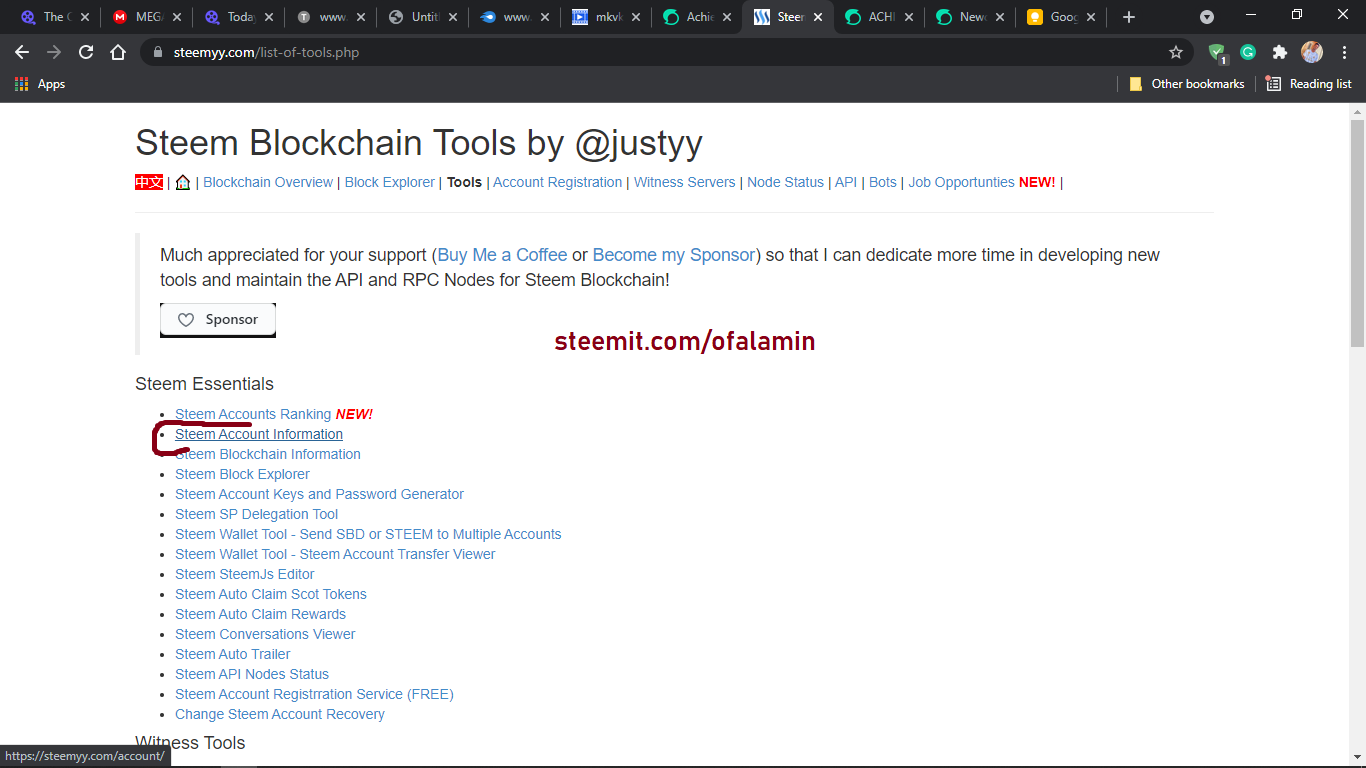Open Steem Account Keys and Password Generator
The width and height of the screenshot is (1366, 768).
coord(319,494)
